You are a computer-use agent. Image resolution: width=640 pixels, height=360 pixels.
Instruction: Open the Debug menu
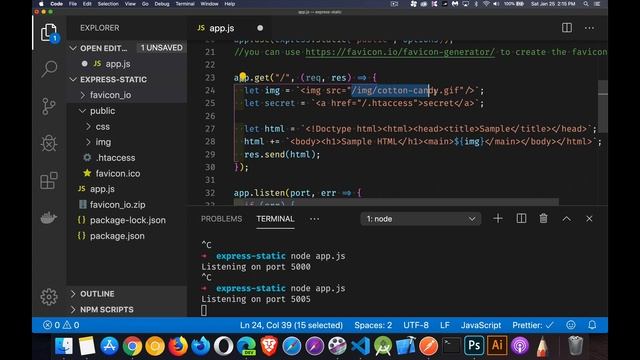point(162,4)
